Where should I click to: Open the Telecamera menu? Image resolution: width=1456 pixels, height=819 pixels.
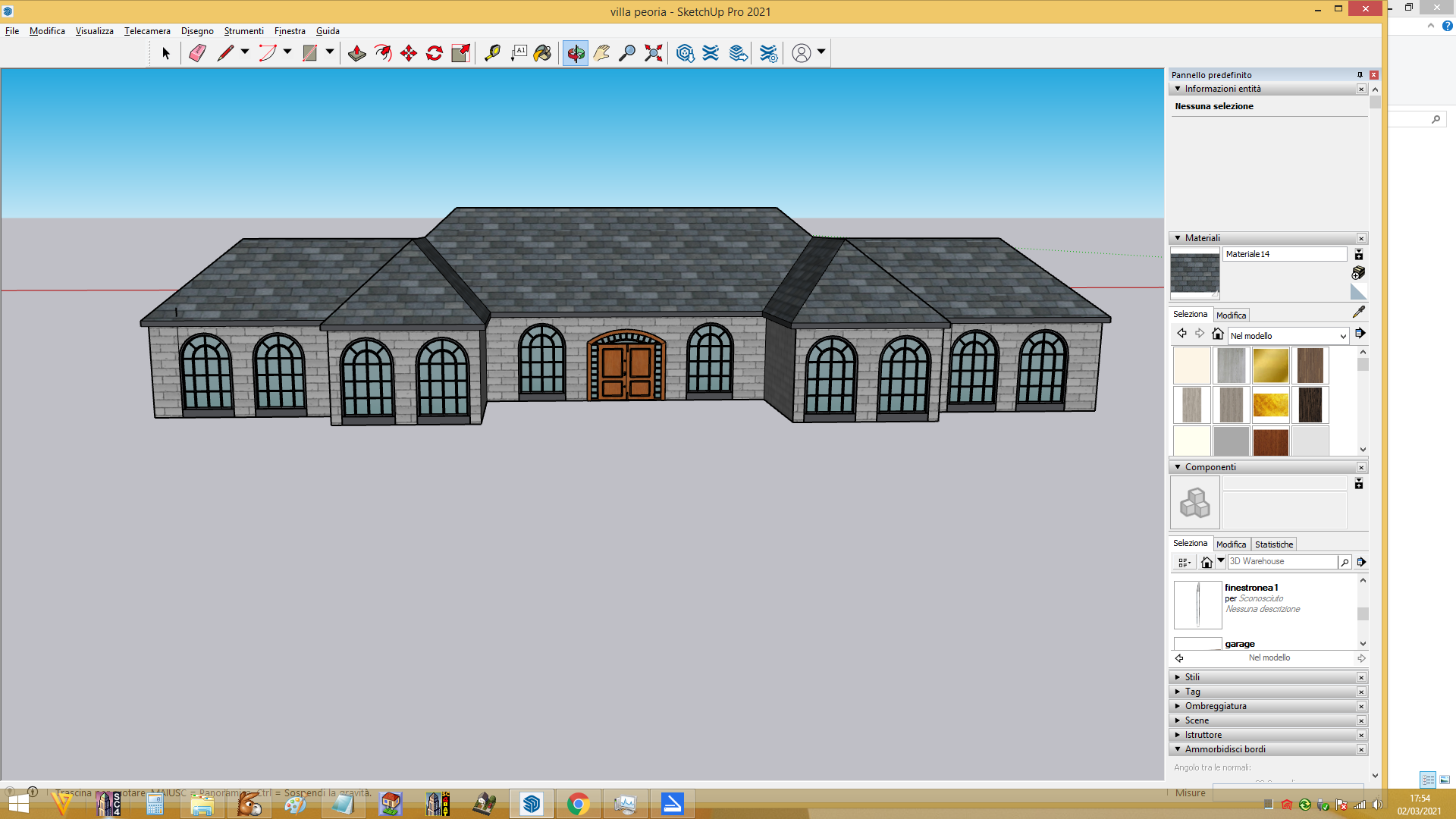[147, 31]
